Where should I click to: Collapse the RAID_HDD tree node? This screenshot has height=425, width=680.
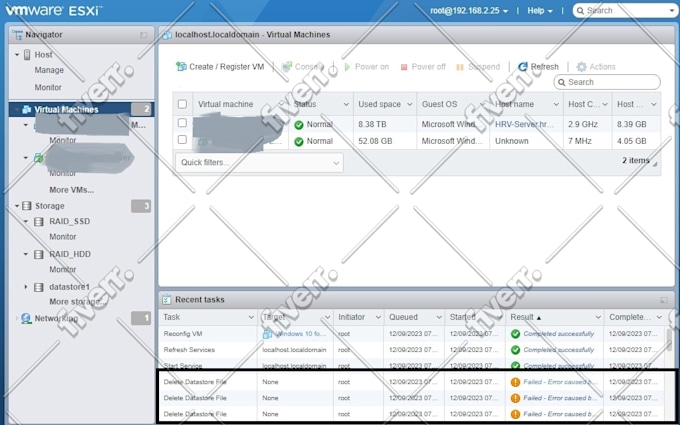tap(26, 254)
